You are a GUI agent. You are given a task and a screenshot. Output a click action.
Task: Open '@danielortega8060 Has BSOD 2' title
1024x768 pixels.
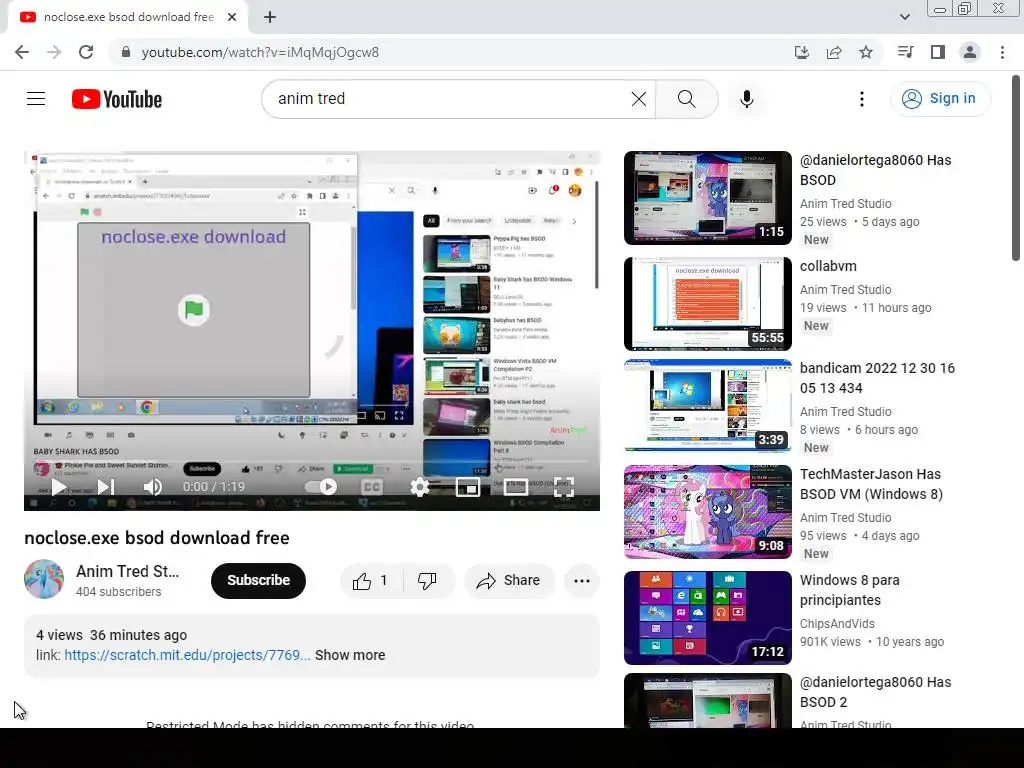point(875,692)
